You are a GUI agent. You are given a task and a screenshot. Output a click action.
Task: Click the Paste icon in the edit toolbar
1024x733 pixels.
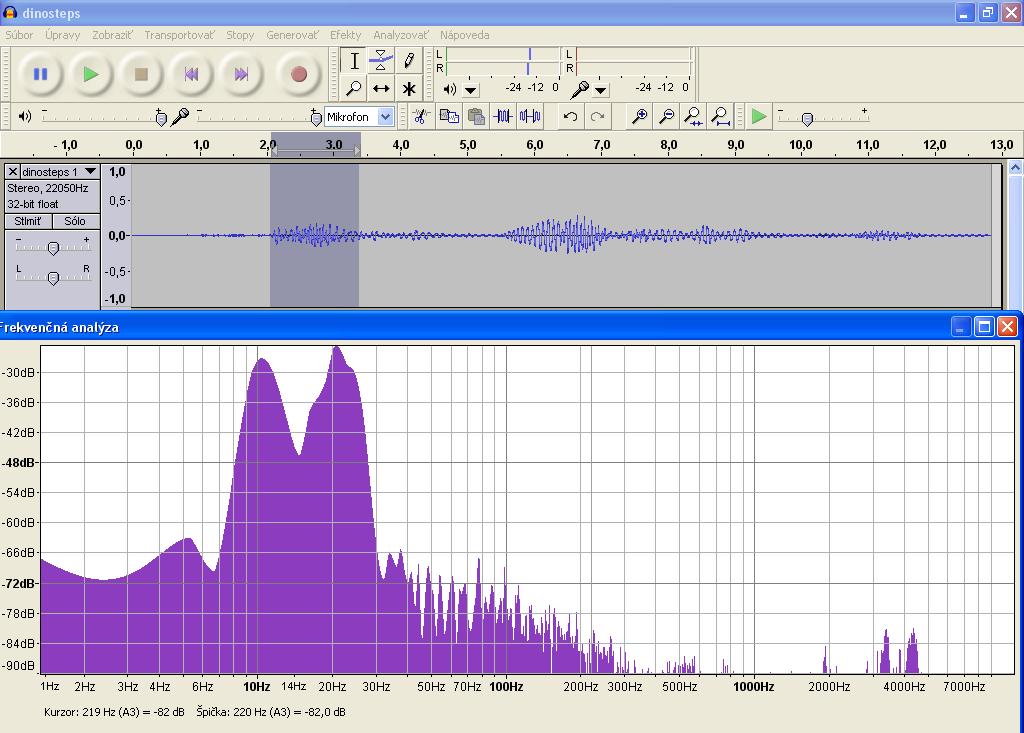476,117
